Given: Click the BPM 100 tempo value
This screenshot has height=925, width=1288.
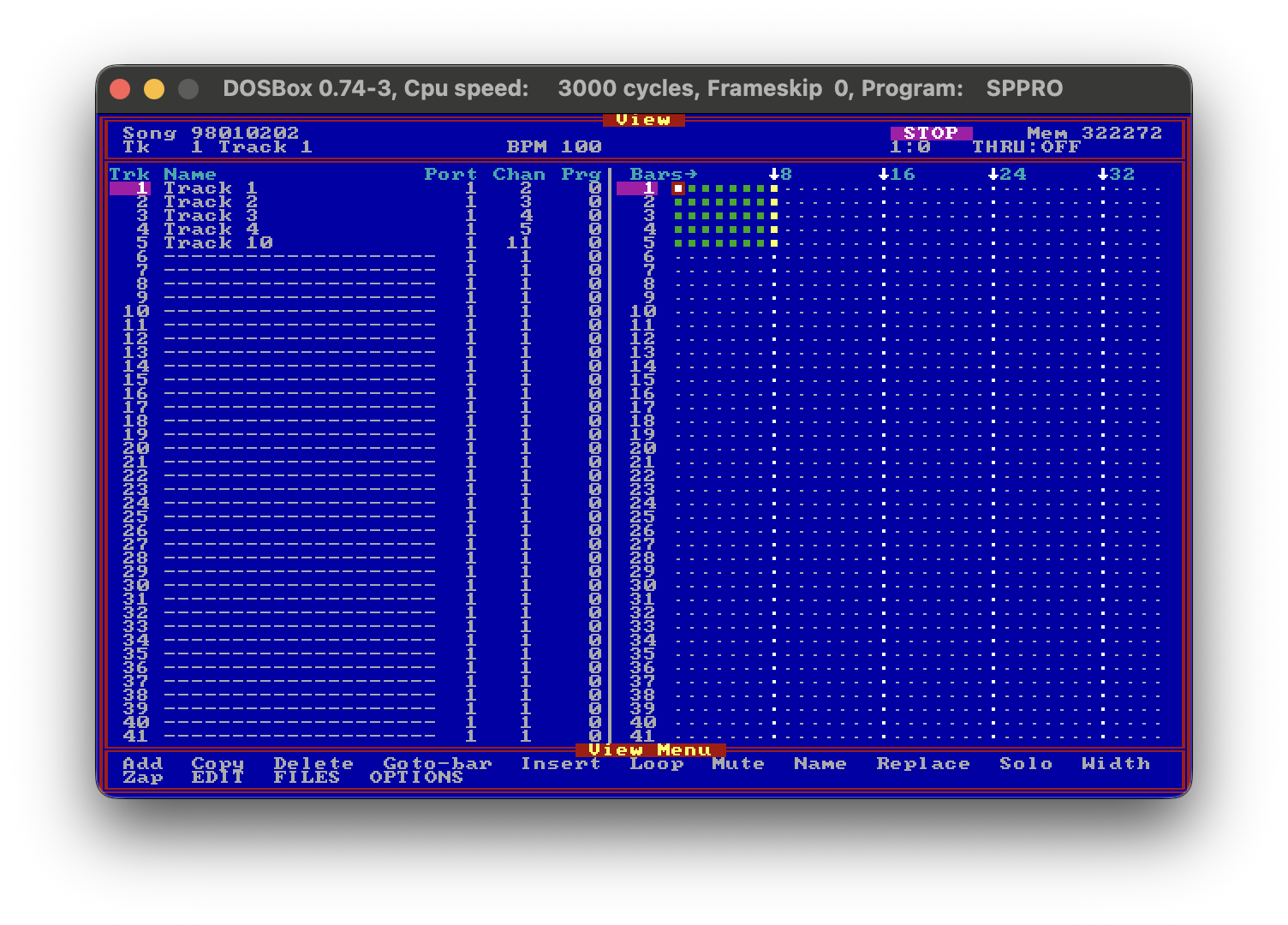Looking at the screenshot, I should [x=554, y=146].
